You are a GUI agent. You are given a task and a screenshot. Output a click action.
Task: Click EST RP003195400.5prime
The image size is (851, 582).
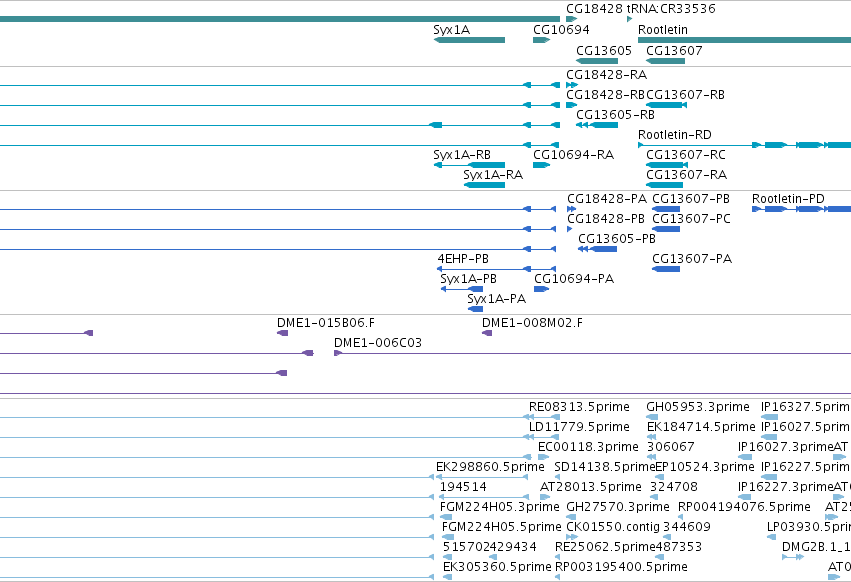pyautogui.click(x=621, y=568)
